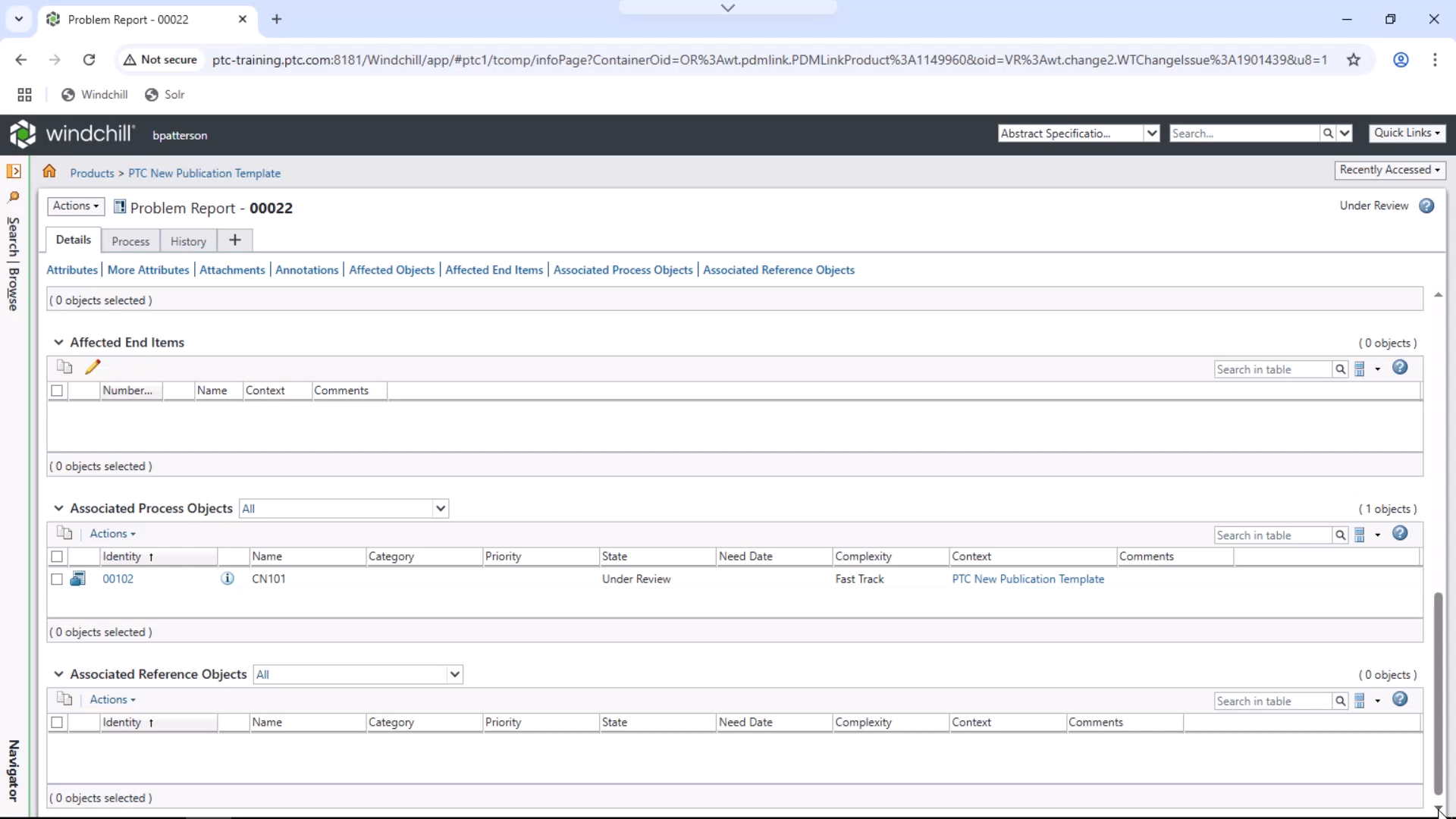Expand the navigator panel arrow icon
1456x819 pixels.
(x=14, y=171)
